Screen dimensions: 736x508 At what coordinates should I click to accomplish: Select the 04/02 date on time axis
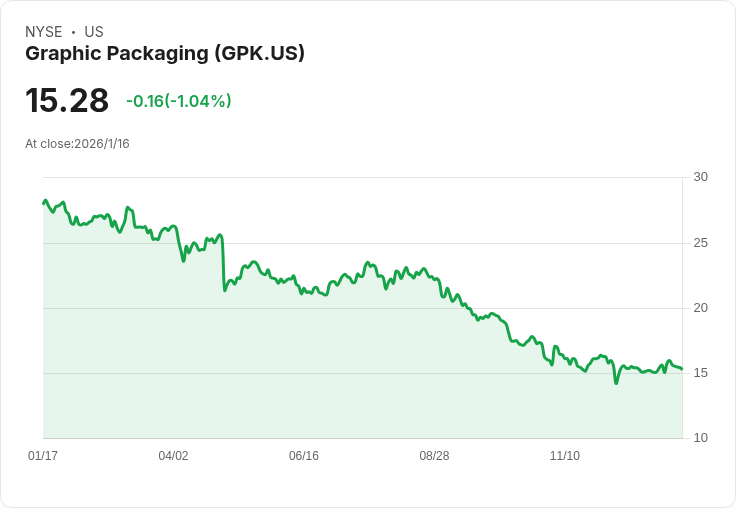click(x=173, y=456)
